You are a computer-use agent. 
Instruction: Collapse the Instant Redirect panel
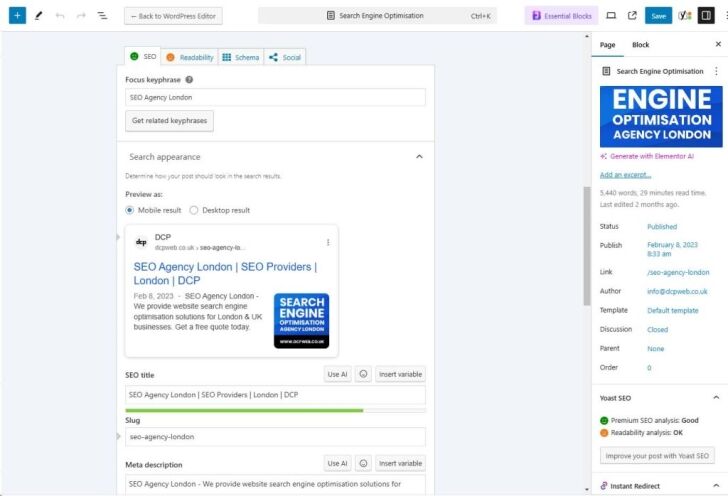[716, 485]
